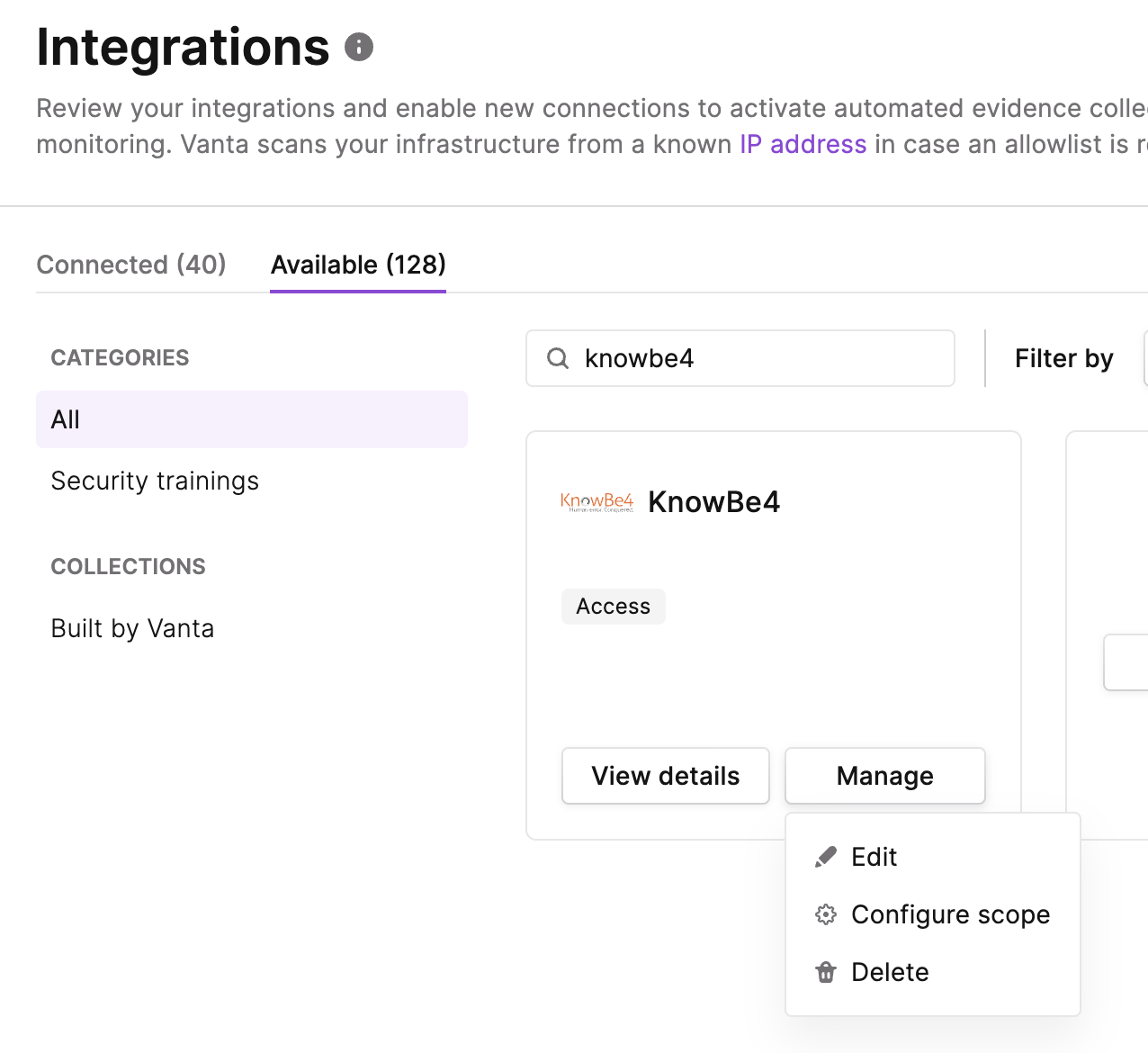Click the pencil icon next to Edit
The width and height of the screenshot is (1148, 1053).
825,857
